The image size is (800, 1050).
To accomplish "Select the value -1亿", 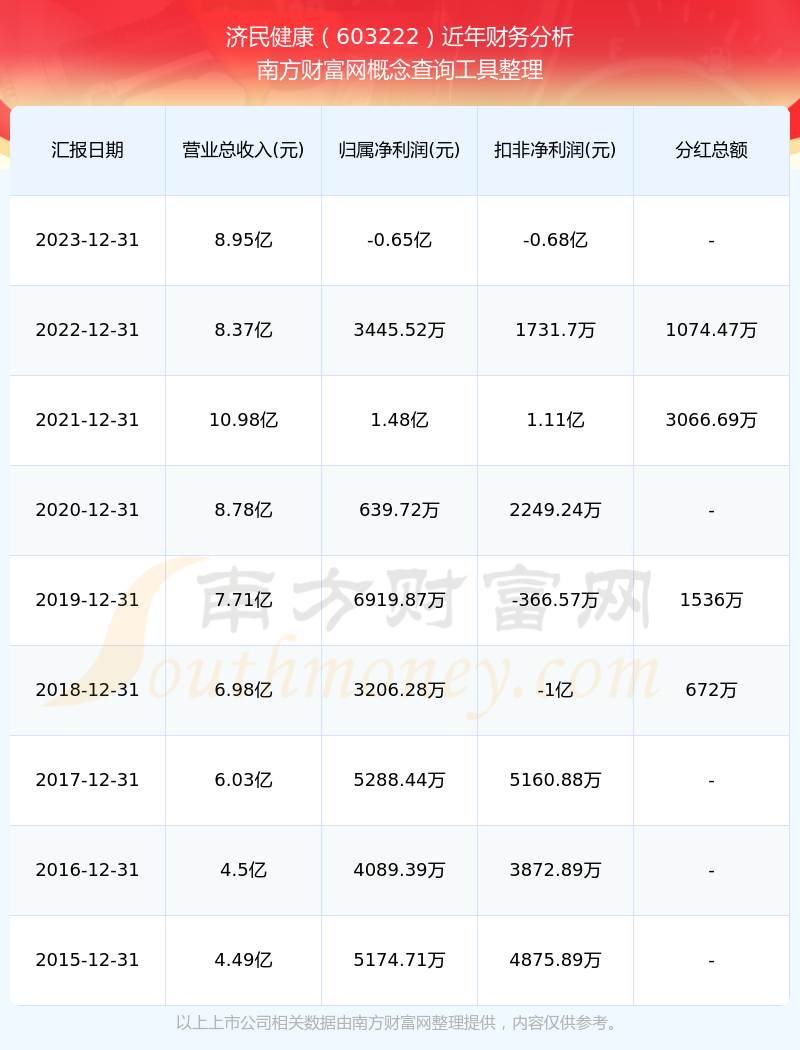I will [x=556, y=690].
